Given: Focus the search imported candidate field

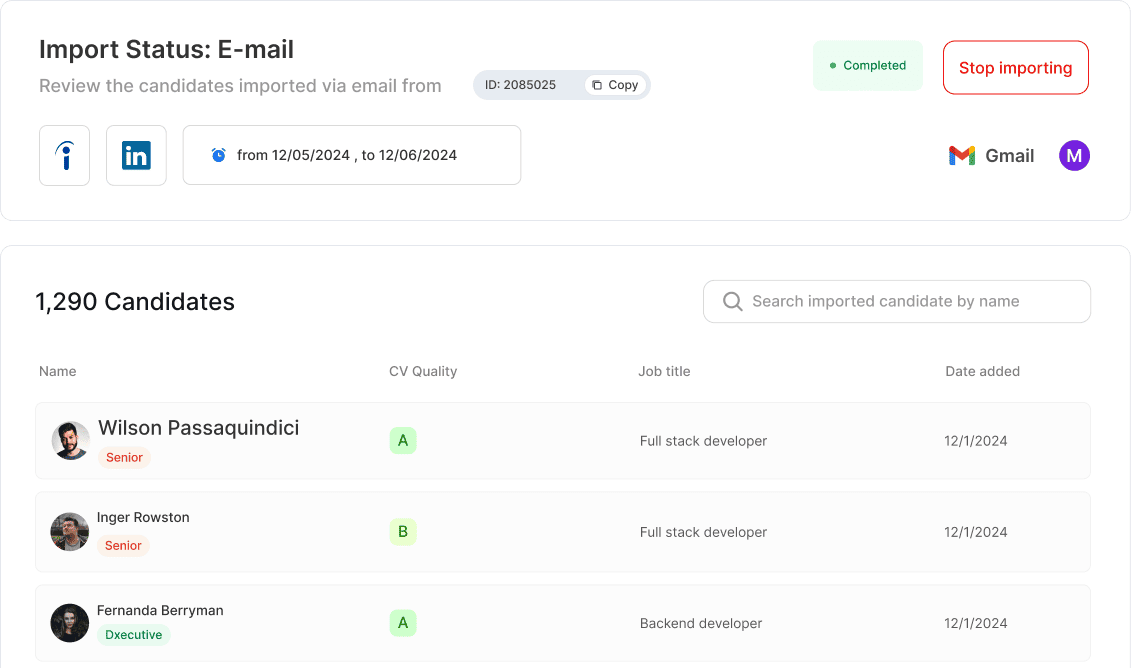Looking at the screenshot, I should (897, 302).
